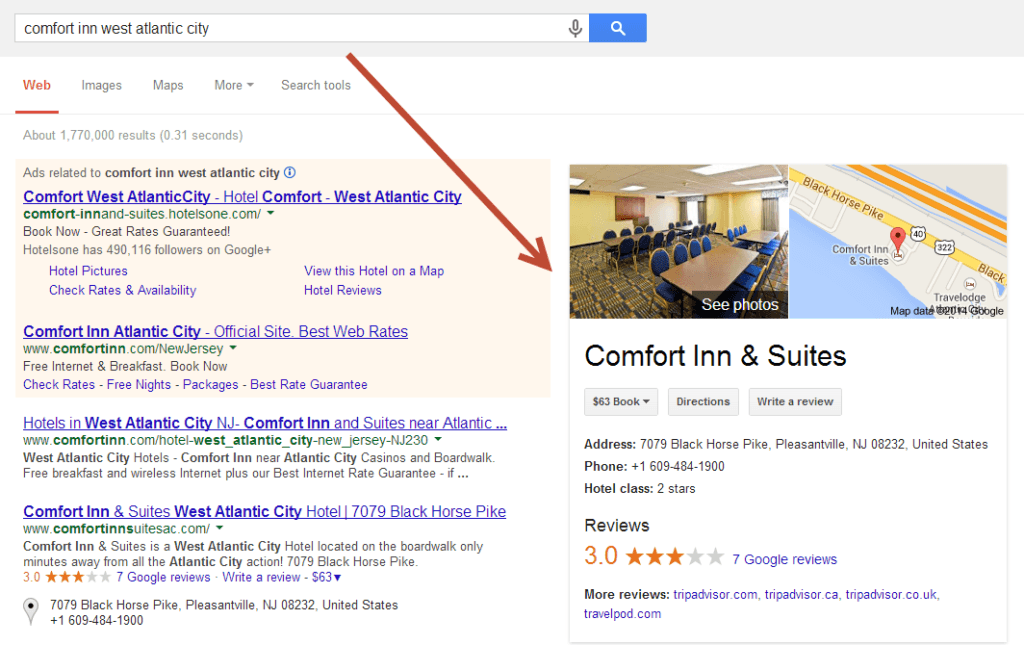This screenshot has height=645, width=1024.
Task: Open the More tab dropdown
Action: 233,85
